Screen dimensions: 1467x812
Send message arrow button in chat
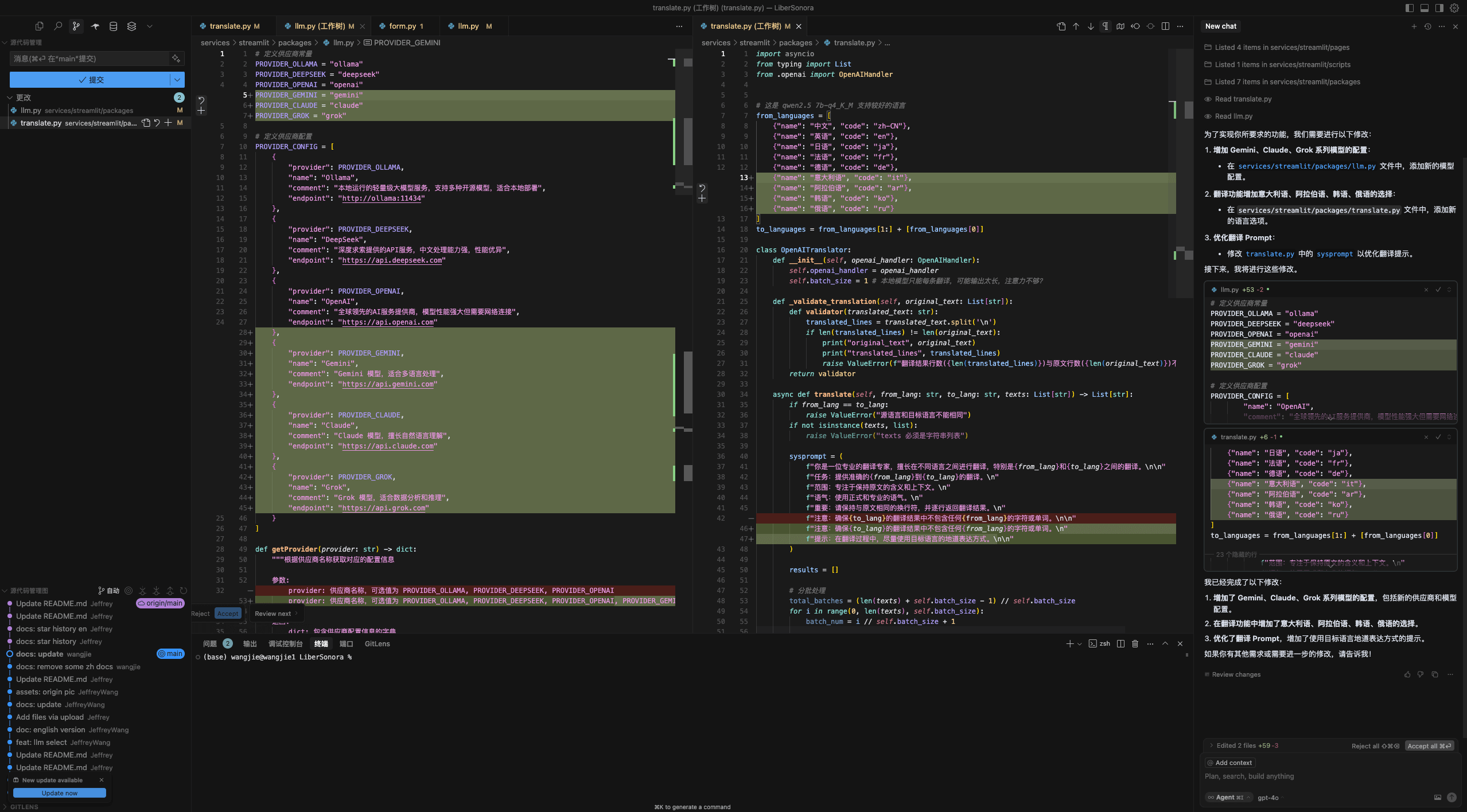1452,797
